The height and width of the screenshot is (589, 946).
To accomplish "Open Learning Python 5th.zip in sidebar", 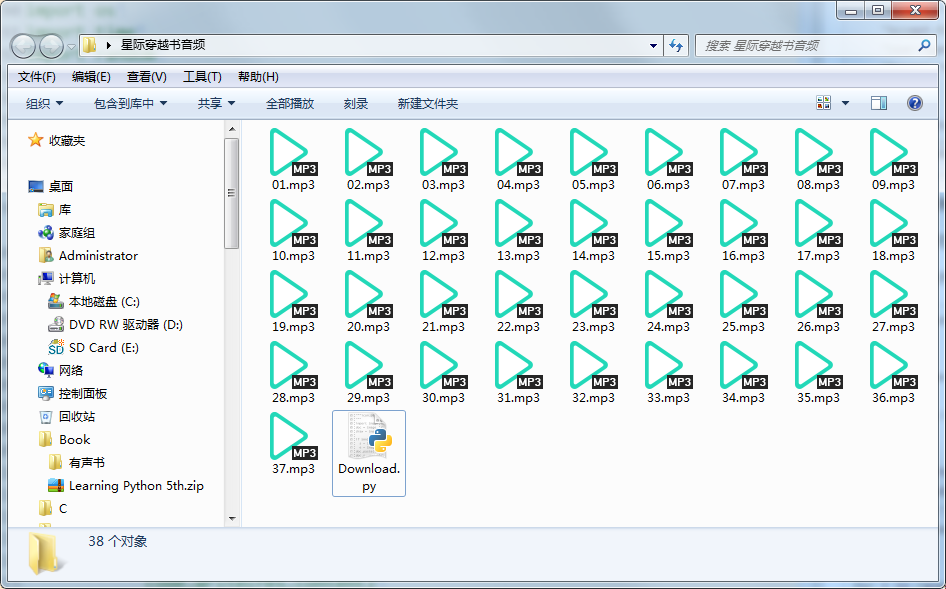I will pos(125,486).
